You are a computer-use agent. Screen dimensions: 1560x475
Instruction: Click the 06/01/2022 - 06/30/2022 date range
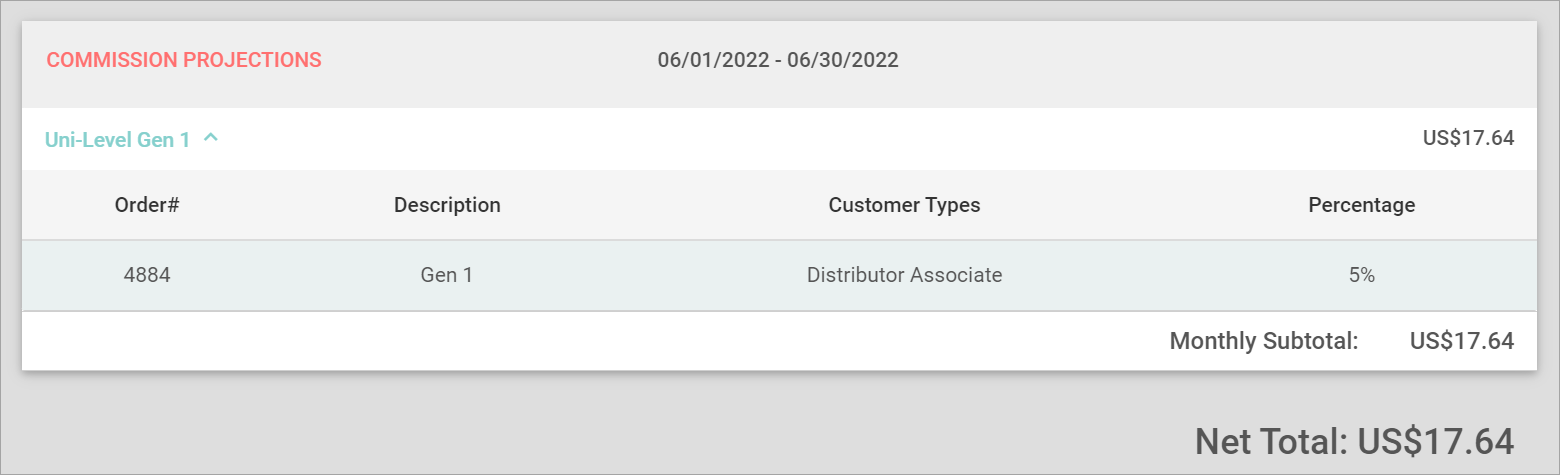[x=778, y=60]
